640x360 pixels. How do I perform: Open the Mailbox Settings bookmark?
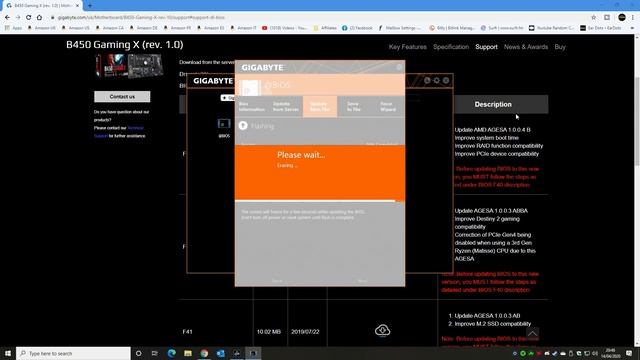pos(400,28)
